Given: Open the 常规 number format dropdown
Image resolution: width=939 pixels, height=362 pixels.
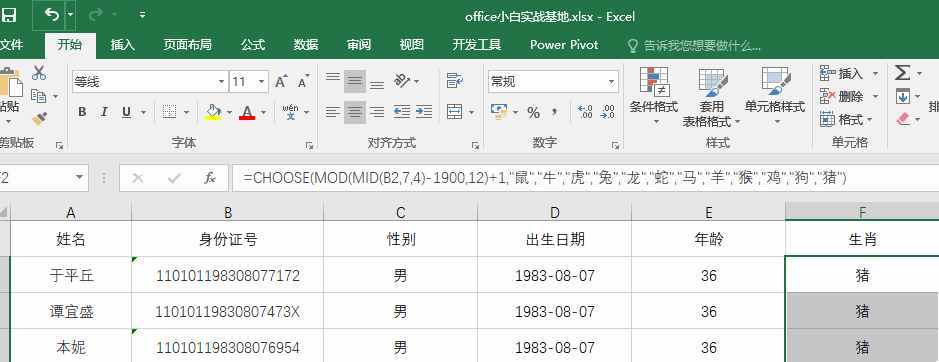Looking at the screenshot, I should (611, 82).
